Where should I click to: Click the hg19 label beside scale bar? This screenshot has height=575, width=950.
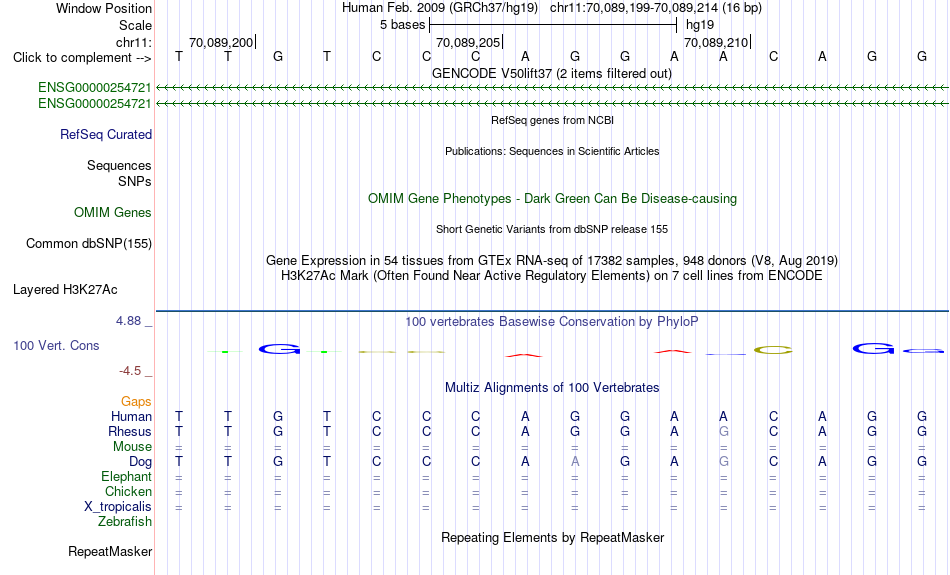click(x=700, y=25)
